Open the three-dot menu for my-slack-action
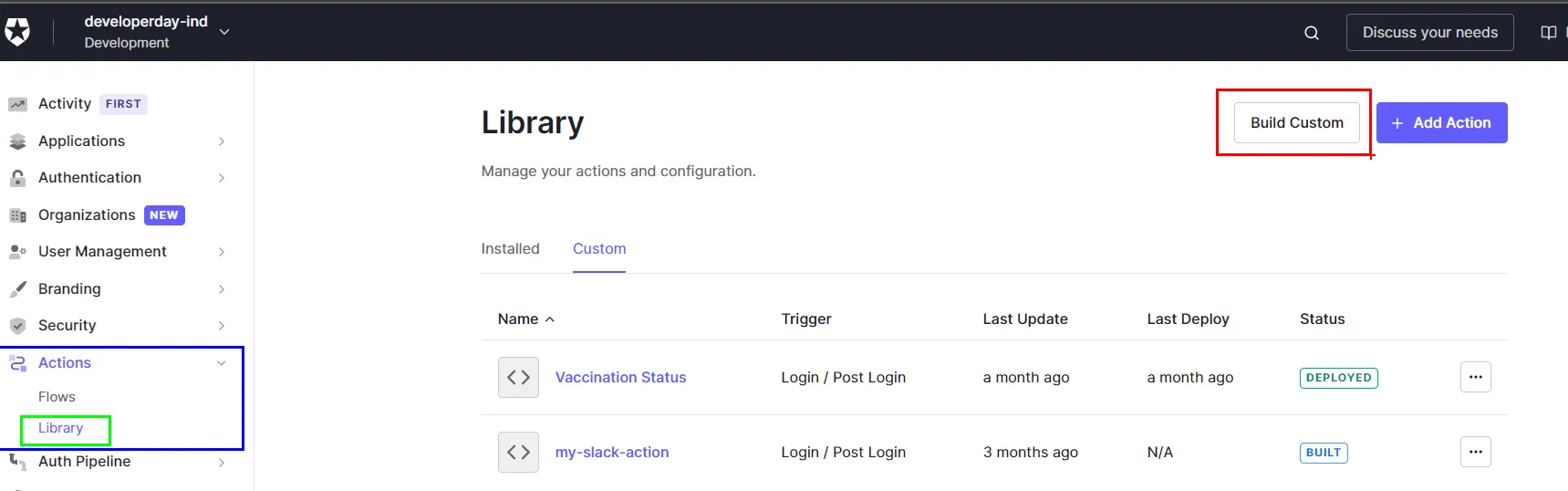 [x=1475, y=452]
